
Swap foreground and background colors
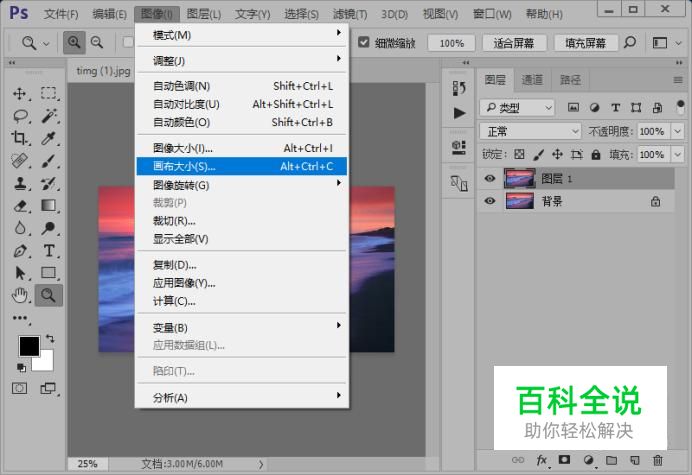pyautogui.click(x=50, y=339)
